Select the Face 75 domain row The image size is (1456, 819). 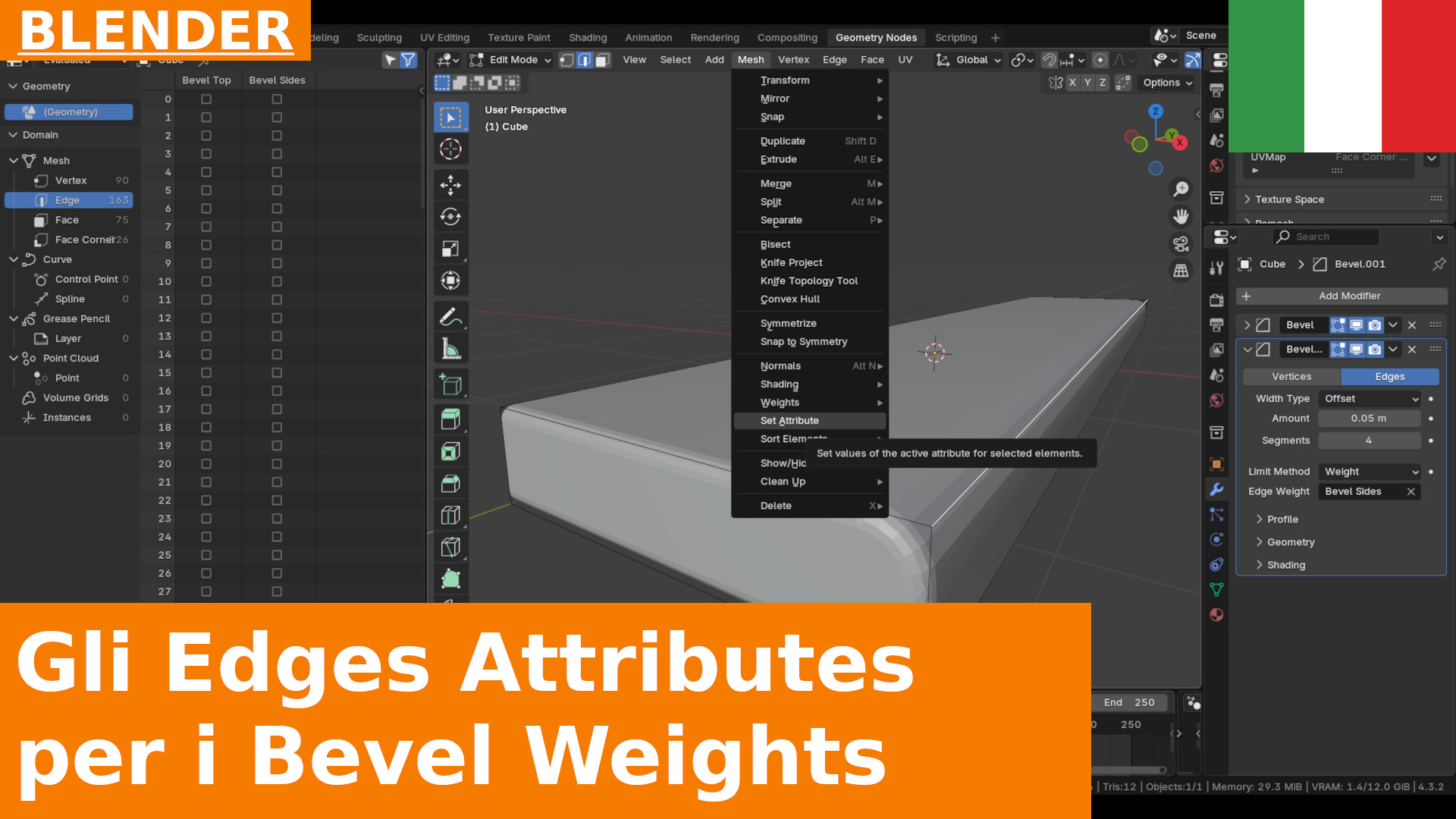click(x=69, y=220)
